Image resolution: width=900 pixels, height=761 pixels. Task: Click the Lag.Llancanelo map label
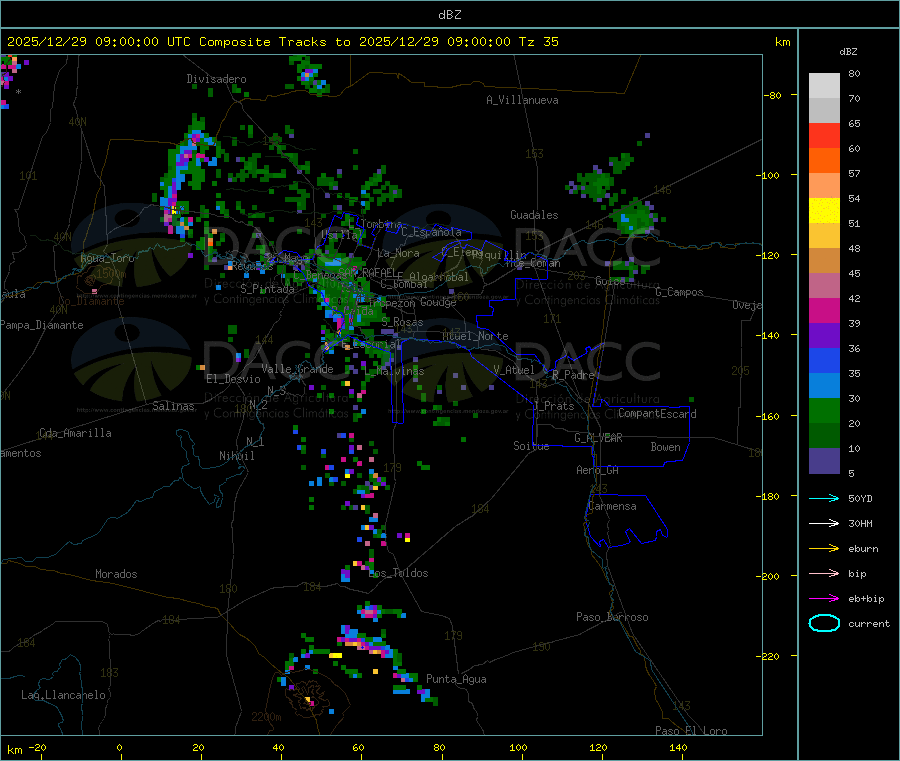click(x=63, y=696)
